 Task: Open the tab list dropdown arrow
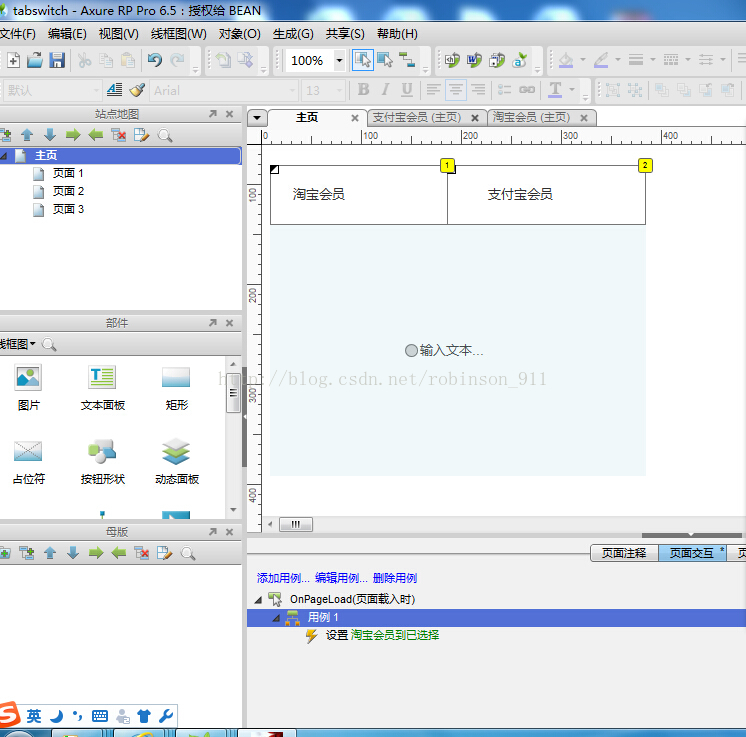[257, 117]
